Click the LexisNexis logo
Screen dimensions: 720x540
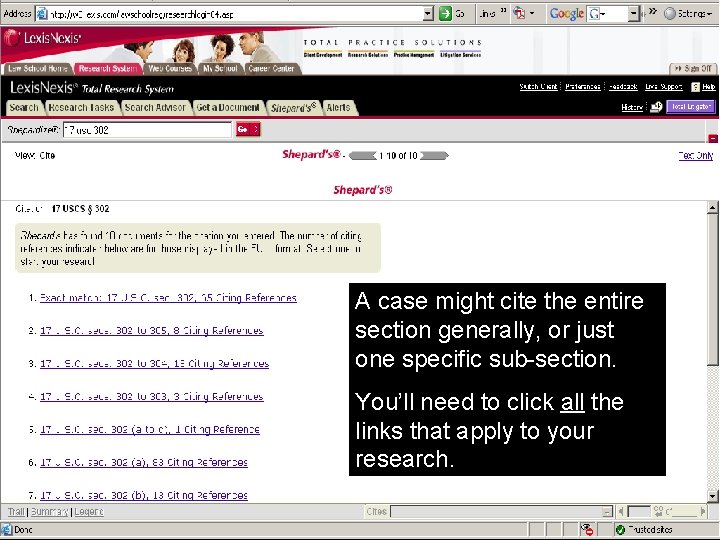42,38
